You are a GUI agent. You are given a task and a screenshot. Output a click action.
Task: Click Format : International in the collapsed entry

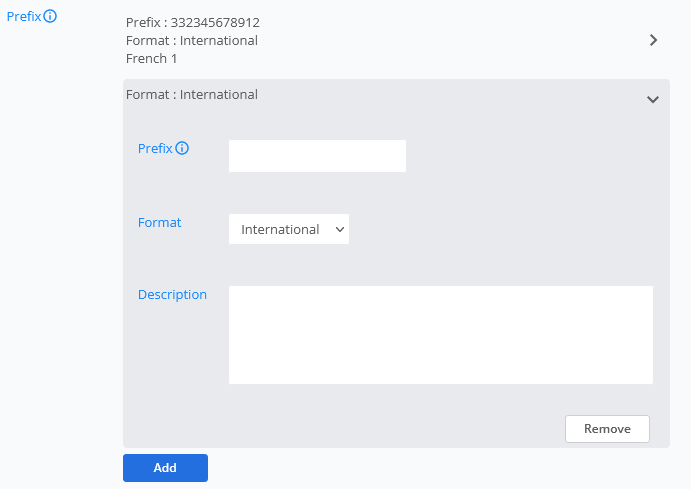pyautogui.click(x=192, y=40)
